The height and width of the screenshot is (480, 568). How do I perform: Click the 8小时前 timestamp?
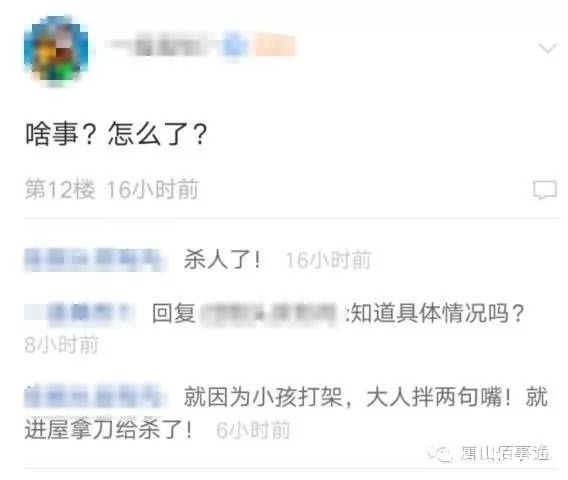click(x=61, y=344)
